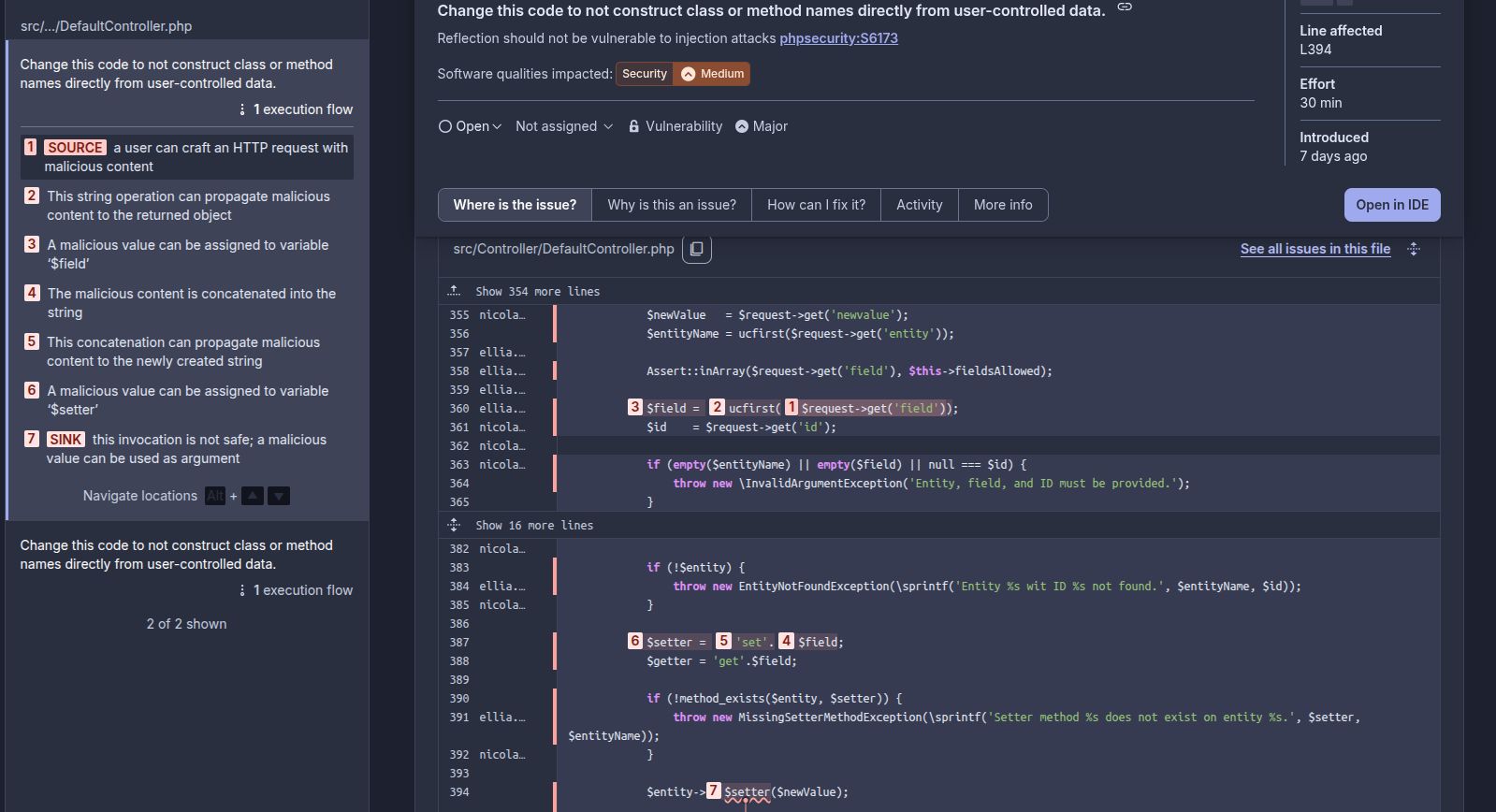Image resolution: width=1496 pixels, height=812 pixels.
Task: Click the src/.../DefaultController.php file header in sidebar
Action: (107, 26)
